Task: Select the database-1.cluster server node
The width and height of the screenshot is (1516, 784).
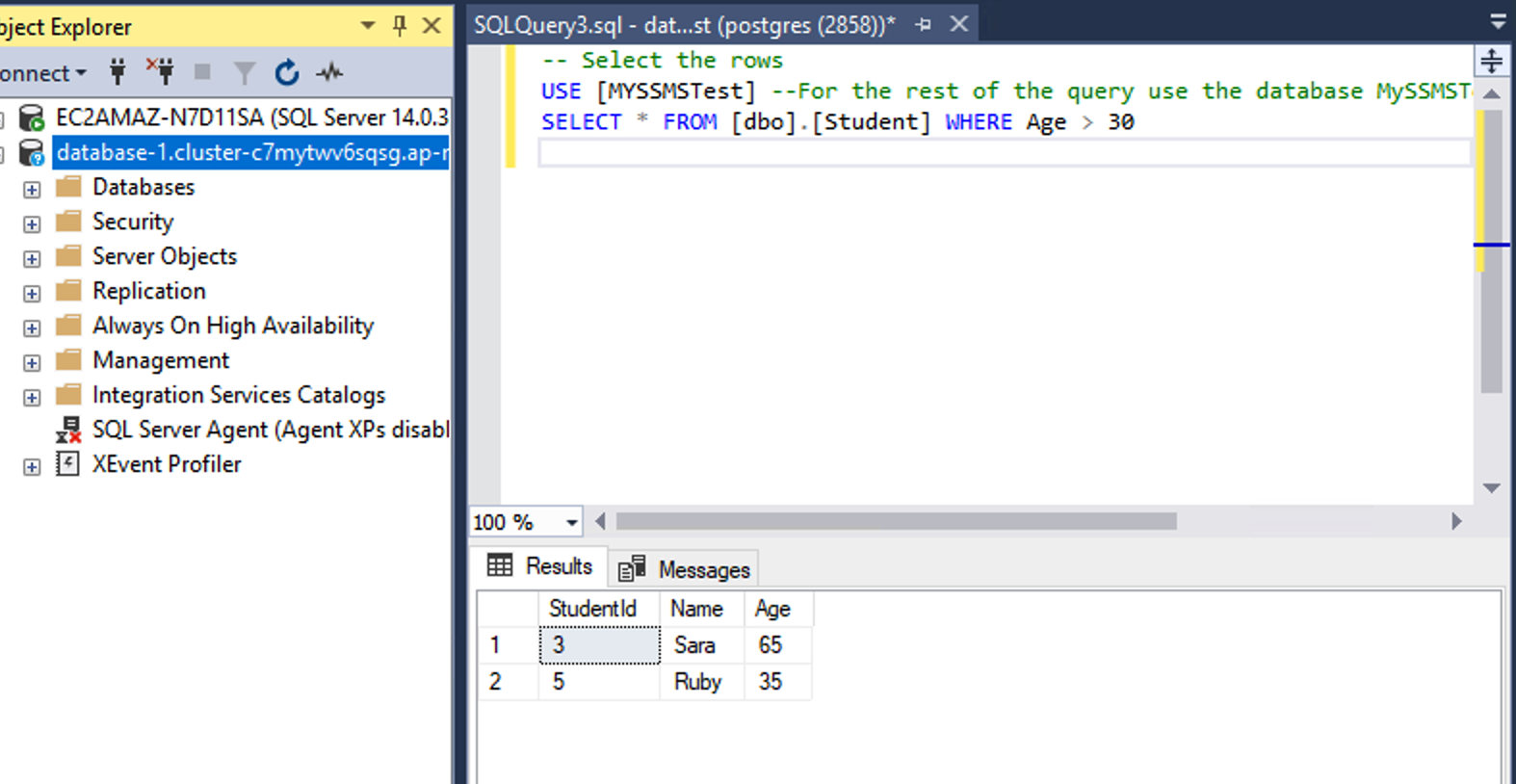Action: (x=250, y=152)
